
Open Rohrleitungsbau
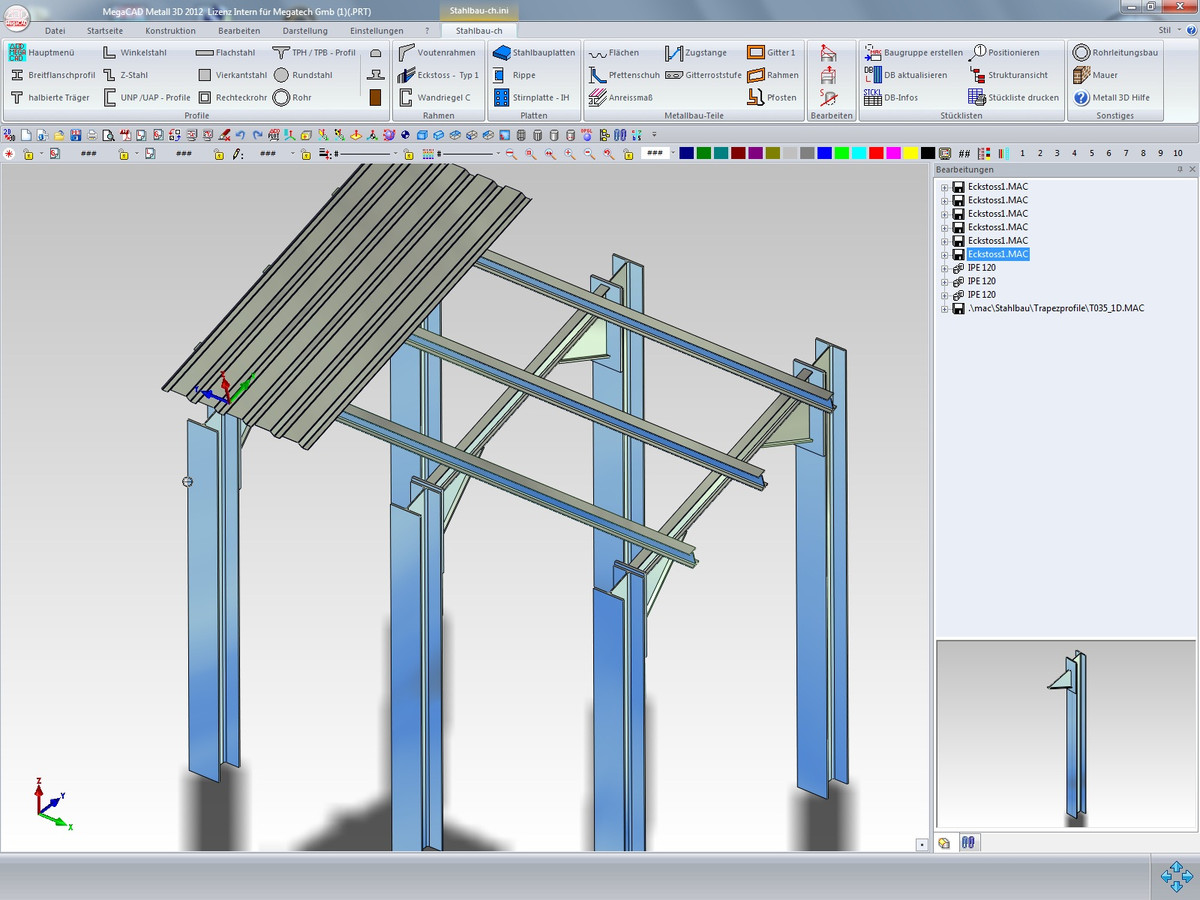(x=1115, y=52)
